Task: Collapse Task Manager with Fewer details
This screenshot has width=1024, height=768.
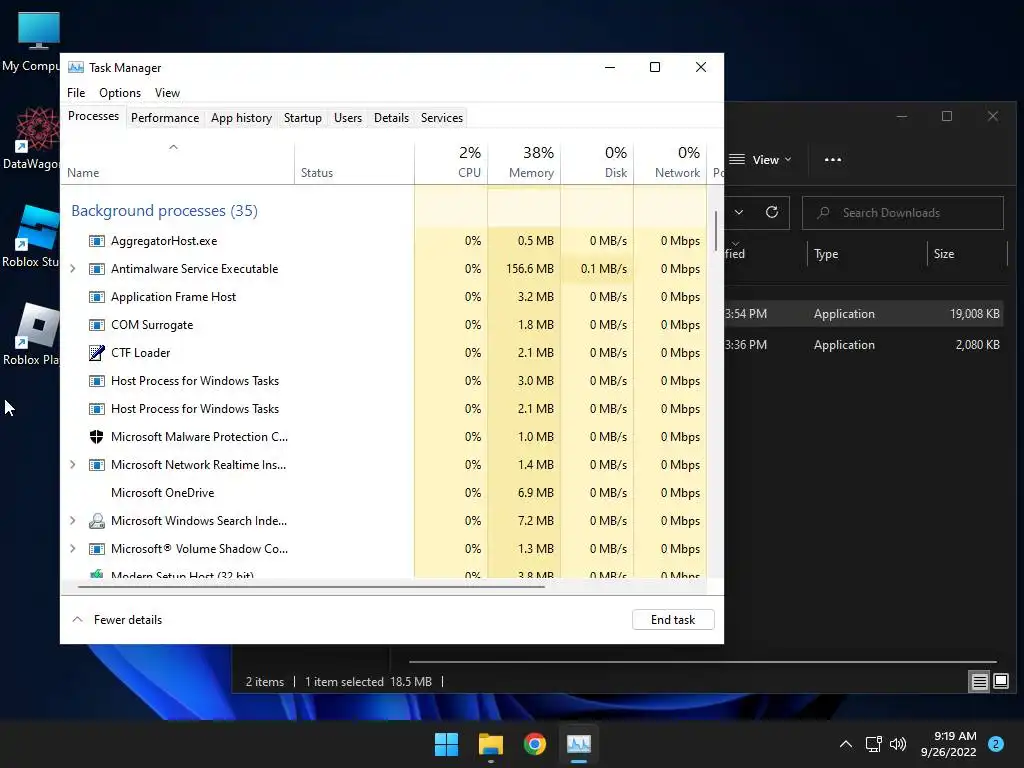Action: coord(117,620)
